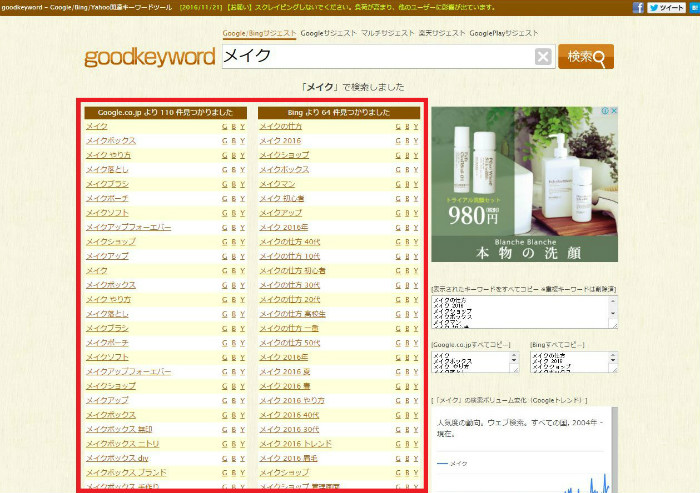Open Bing keyword メイクマン
Viewport: 700px width, 493px height.
[277, 184]
